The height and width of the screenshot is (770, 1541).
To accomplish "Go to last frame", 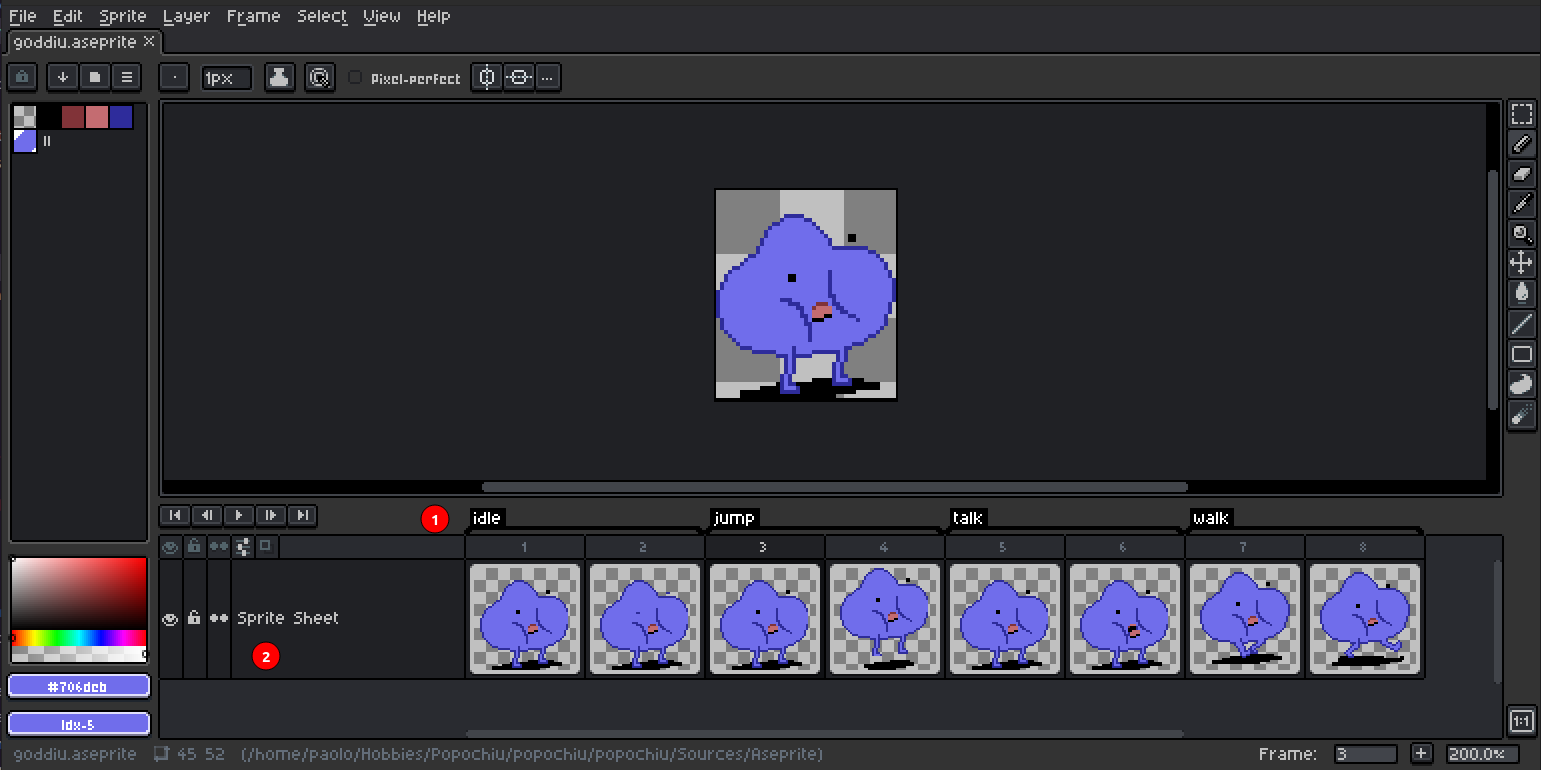I will tap(303, 515).
